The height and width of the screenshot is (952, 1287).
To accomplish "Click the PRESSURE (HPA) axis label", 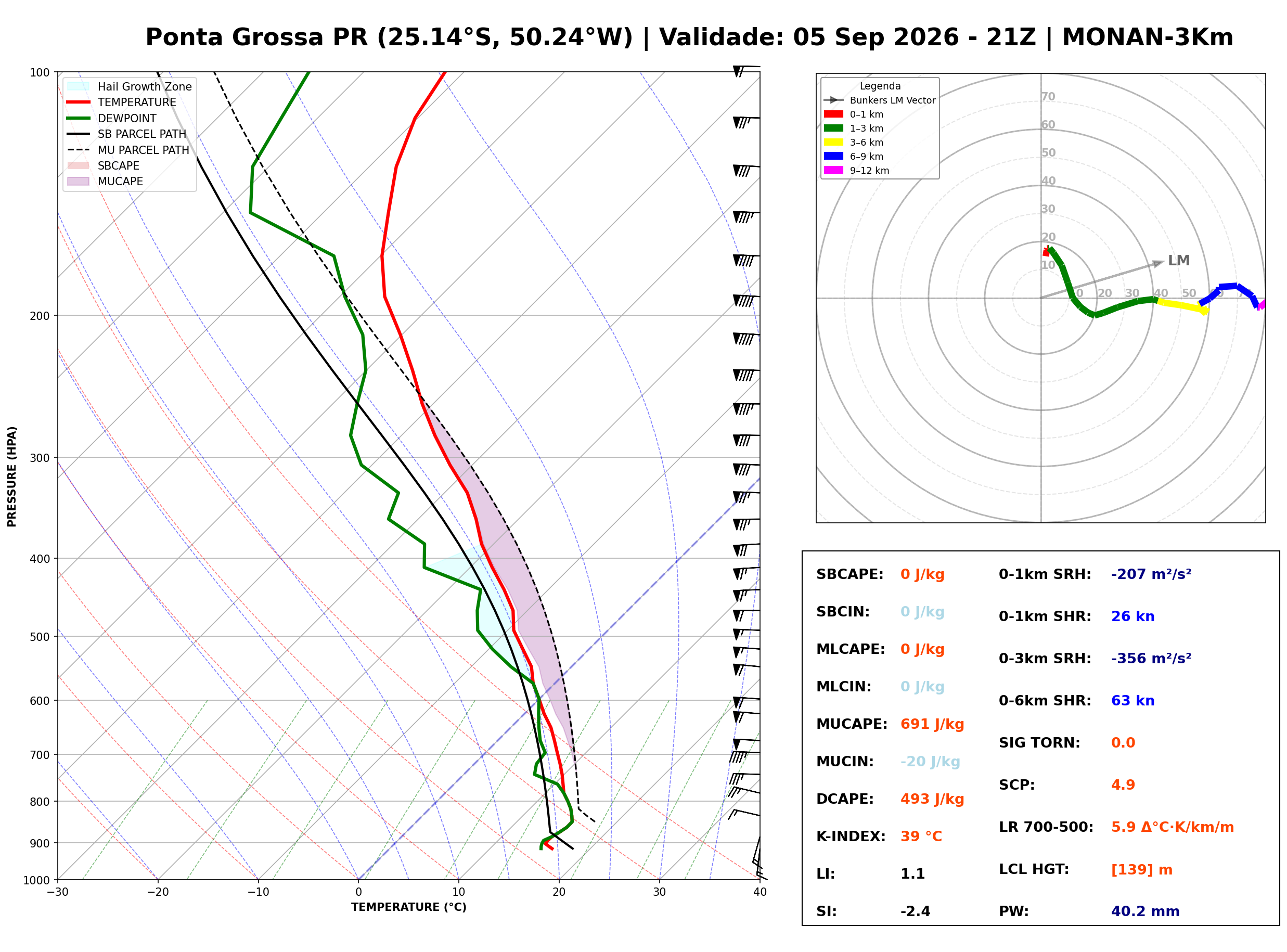I will click(x=12, y=477).
